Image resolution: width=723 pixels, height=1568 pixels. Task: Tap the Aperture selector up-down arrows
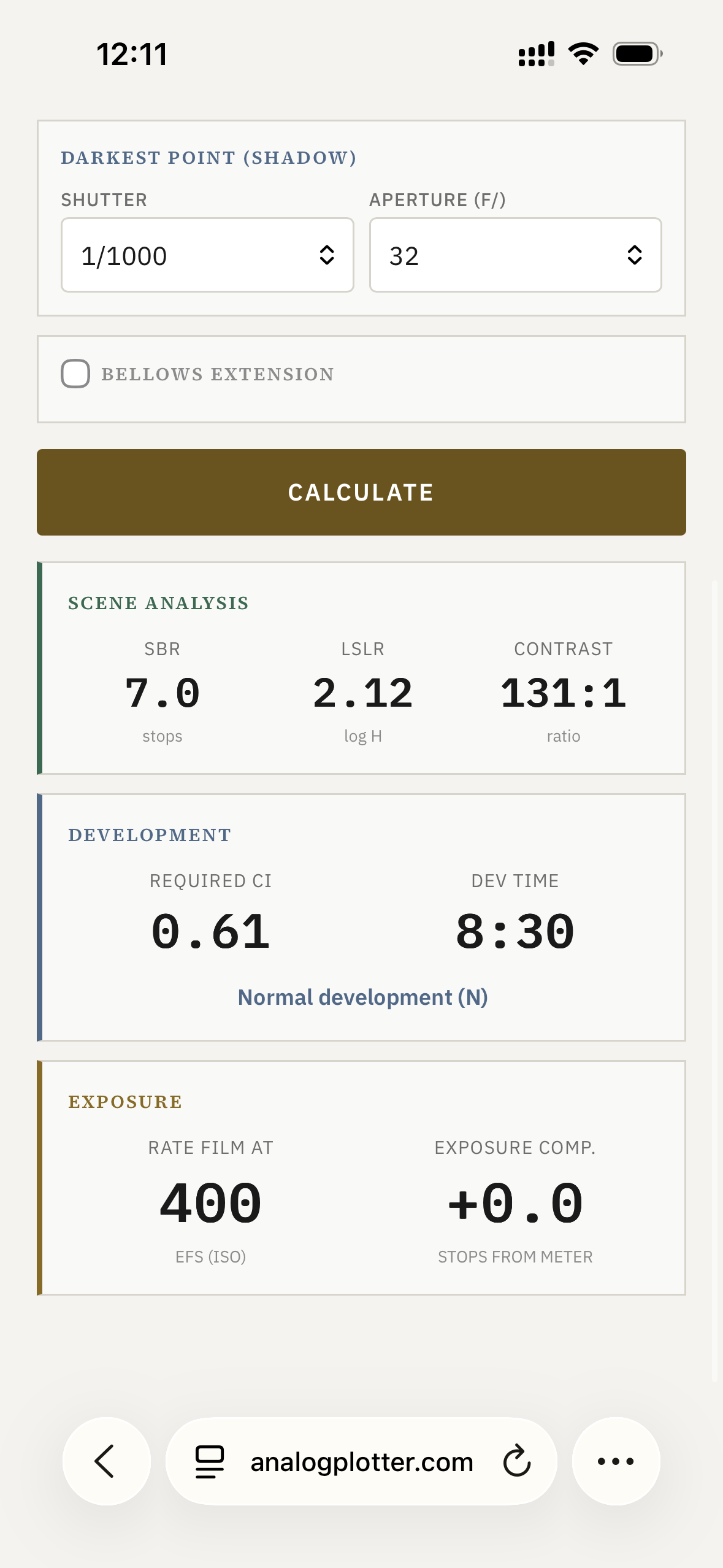635,255
